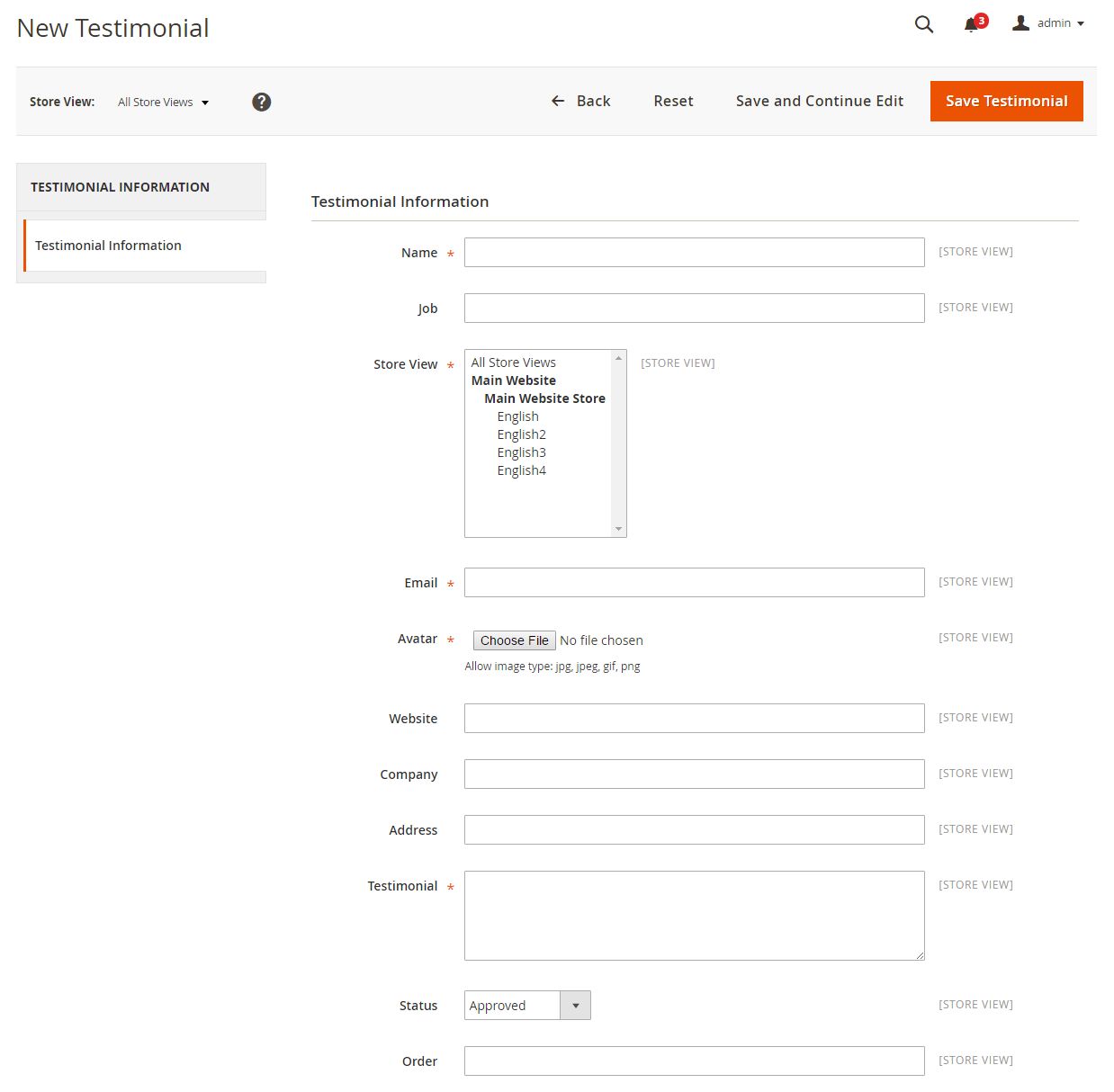Select English4 store view option
The height and width of the screenshot is (1092, 1114).
(521, 470)
